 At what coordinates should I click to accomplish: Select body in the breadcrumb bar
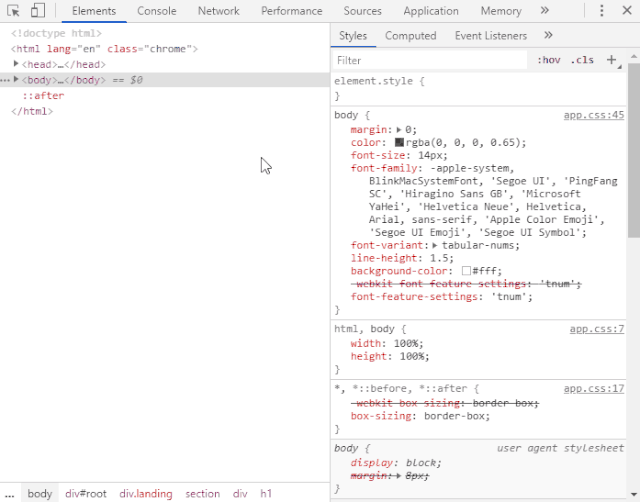[x=40, y=493]
